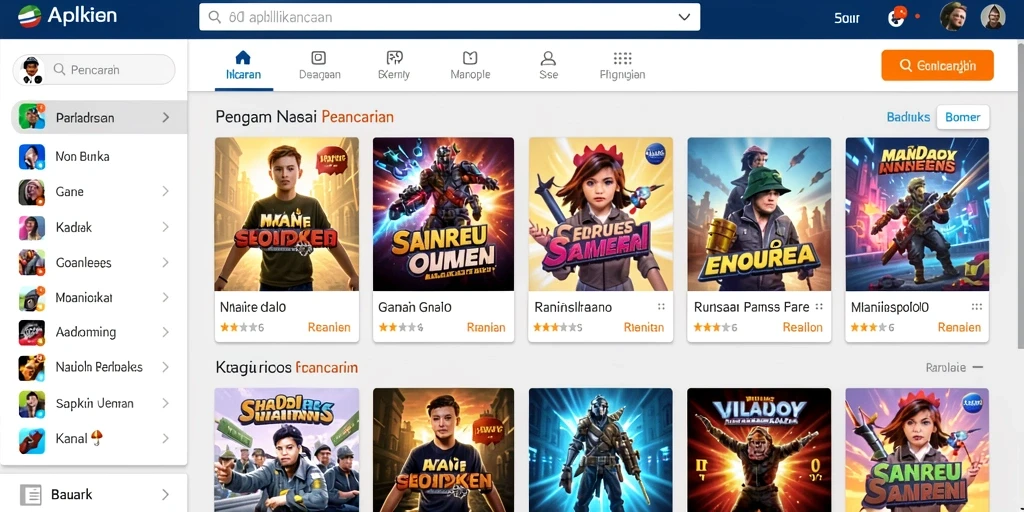Open Sapkin Uenran sidebar icon
This screenshot has width=1024, height=512.
coord(31,404)
